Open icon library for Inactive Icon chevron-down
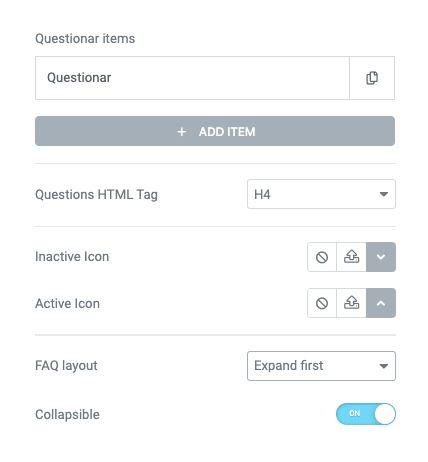Screen dimensions: 428x462 pos(381,257)
